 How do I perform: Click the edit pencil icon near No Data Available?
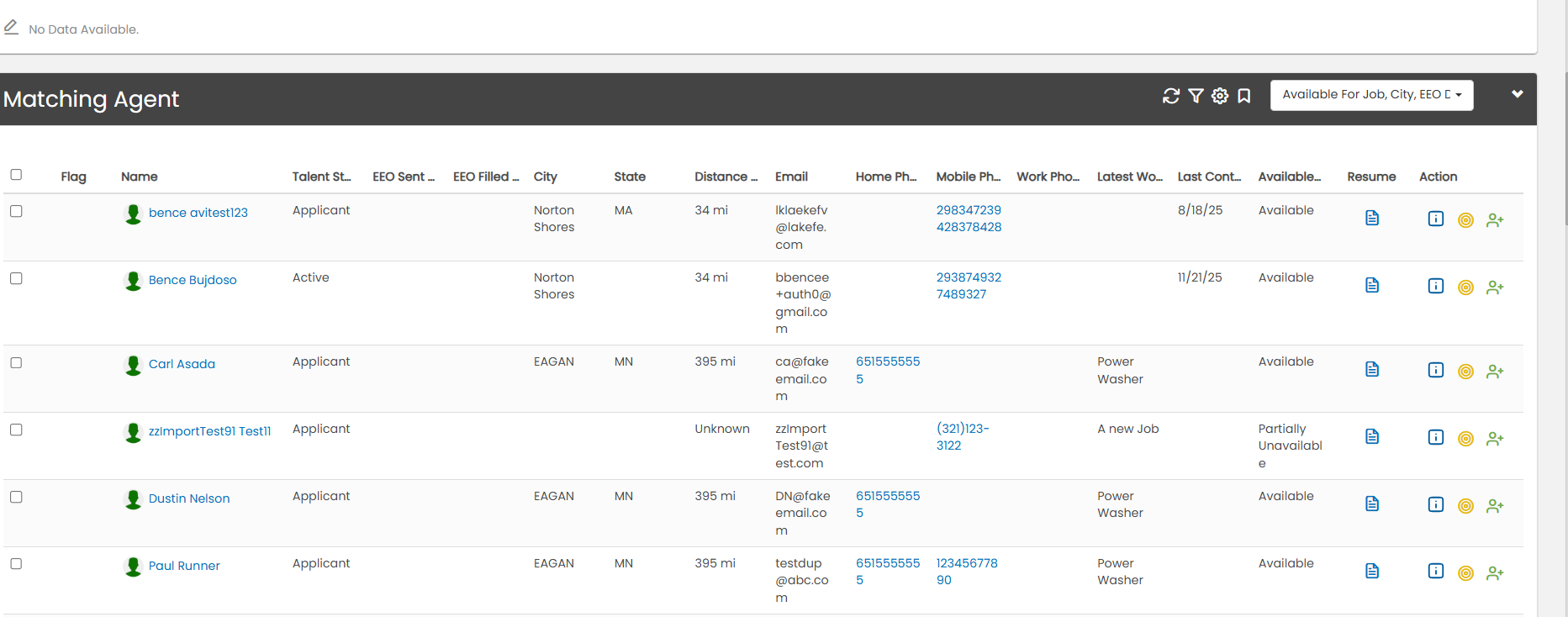(11, 27)
